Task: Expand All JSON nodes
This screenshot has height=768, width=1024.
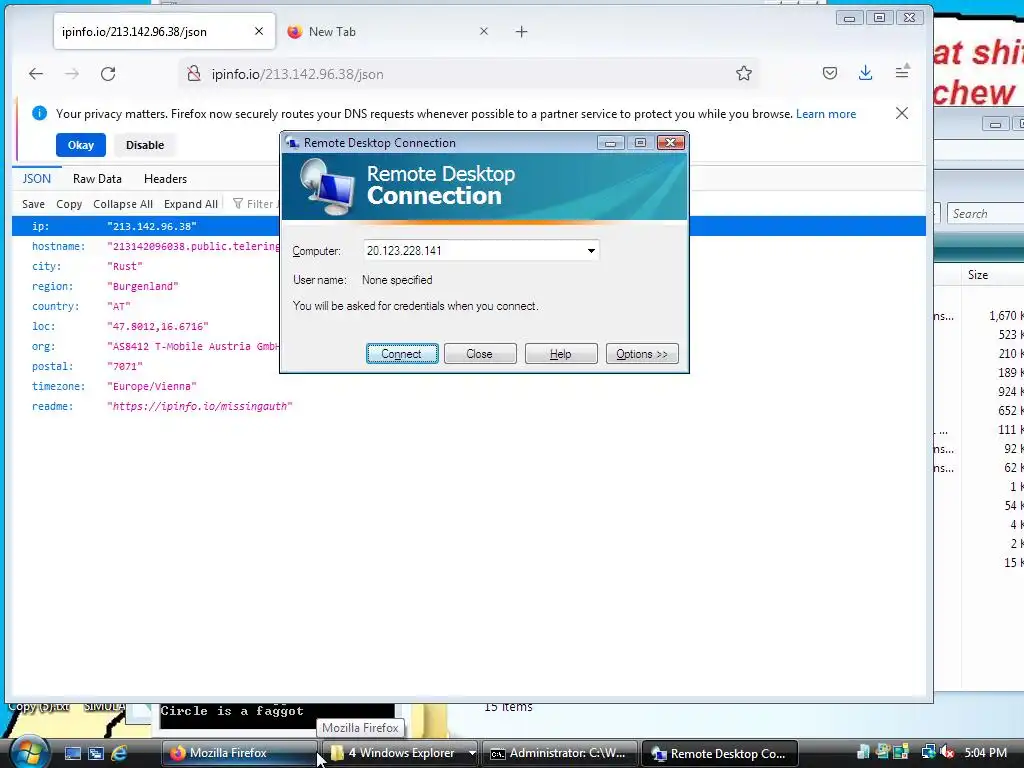Action: 191,204
